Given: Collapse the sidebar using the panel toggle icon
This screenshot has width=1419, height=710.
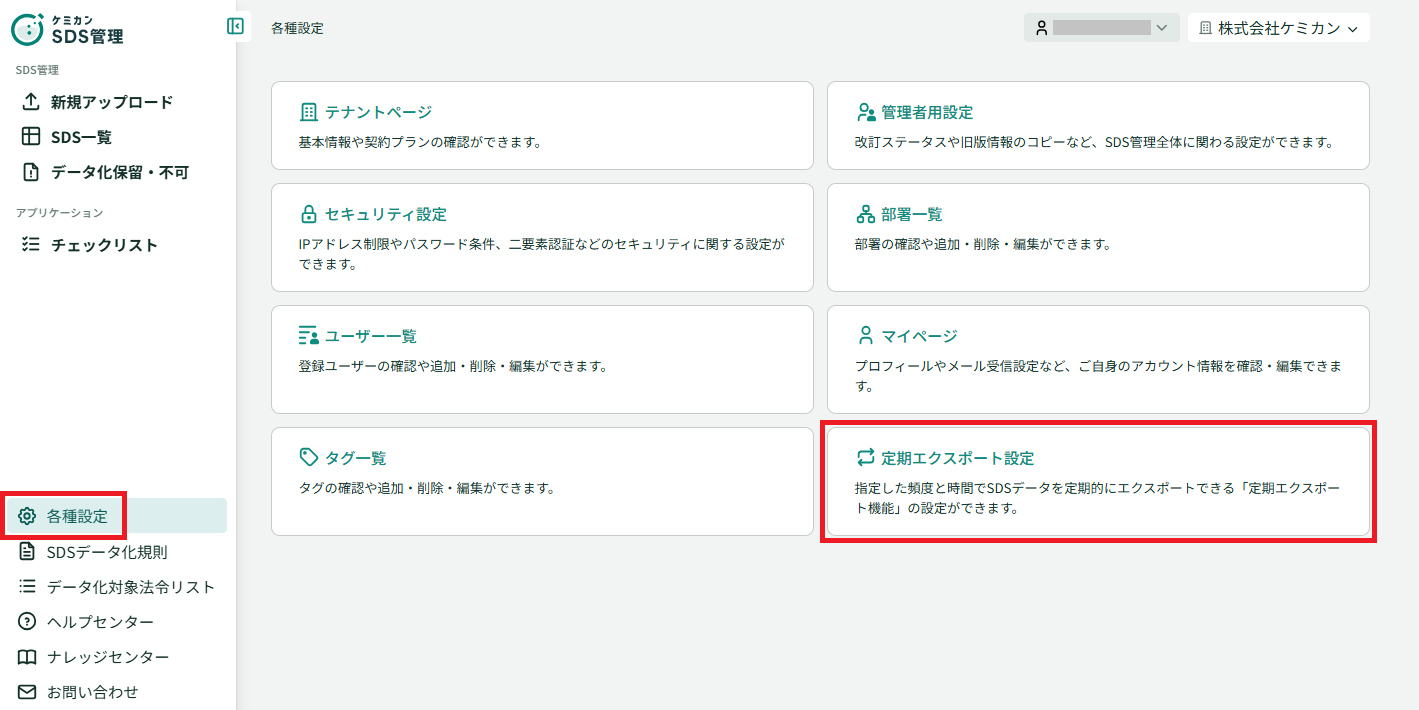Looking at the screenshot, I should [235, 26].
